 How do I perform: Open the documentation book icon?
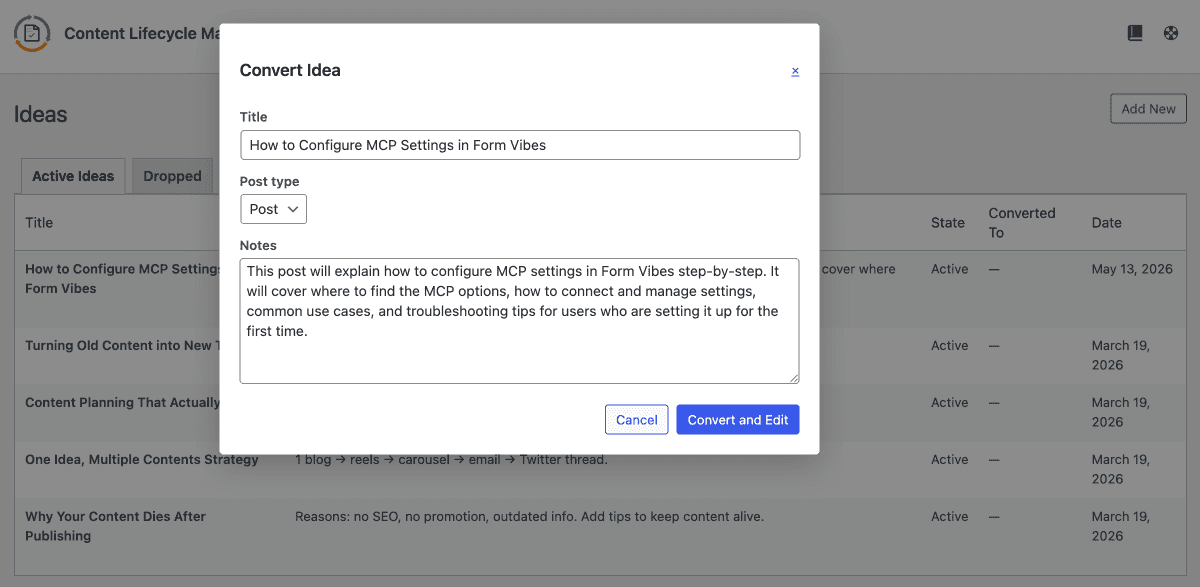[x=1135, y=33]
